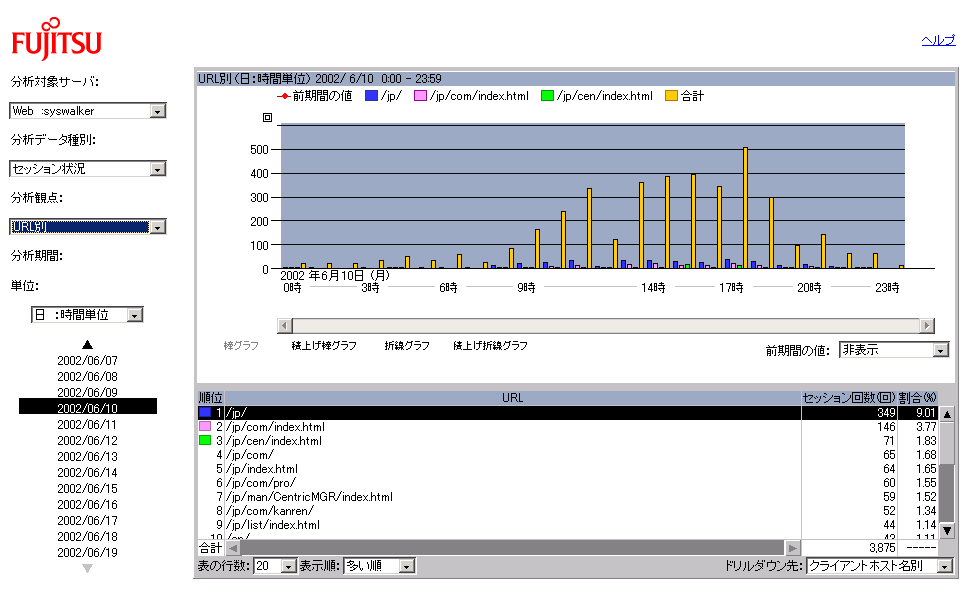Switch to 折線グラフ line chart

click(x=407, y=345)
